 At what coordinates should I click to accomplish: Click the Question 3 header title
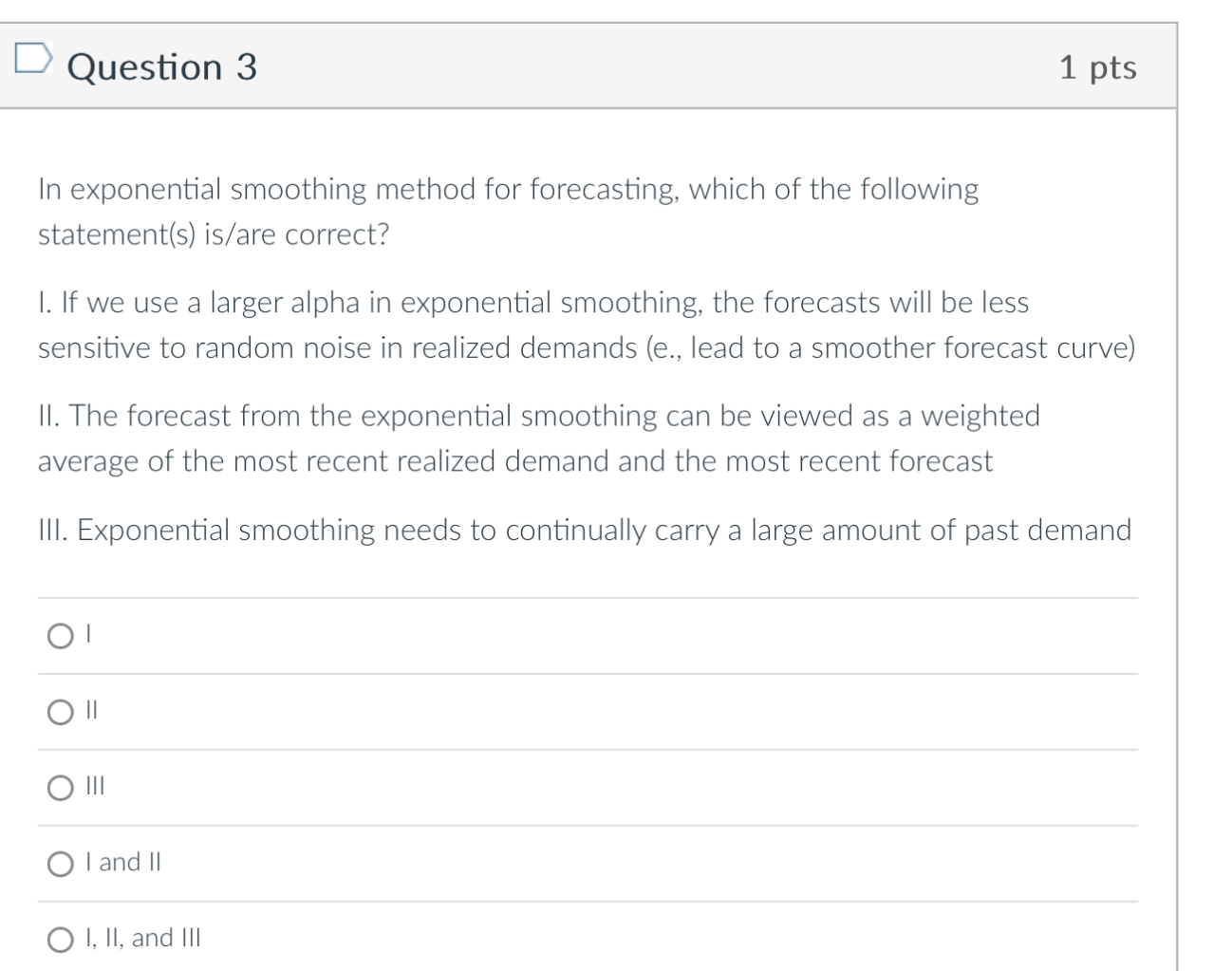[x=162, y=65]
